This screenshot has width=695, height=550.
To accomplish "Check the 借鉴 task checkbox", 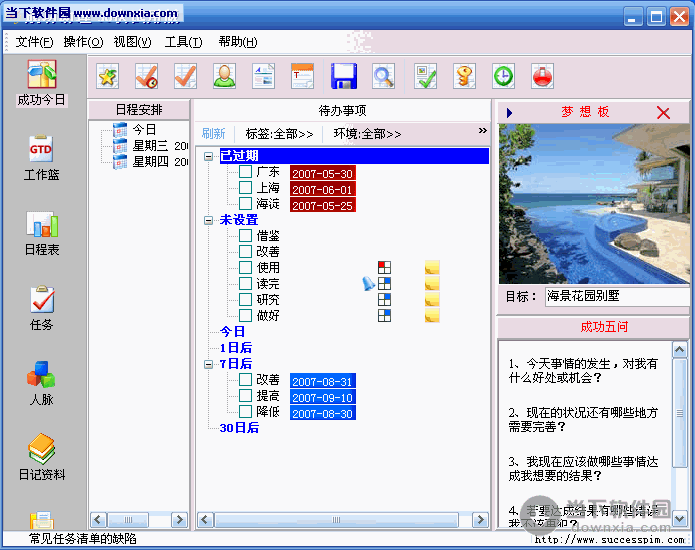I will [x=246, y=236].
